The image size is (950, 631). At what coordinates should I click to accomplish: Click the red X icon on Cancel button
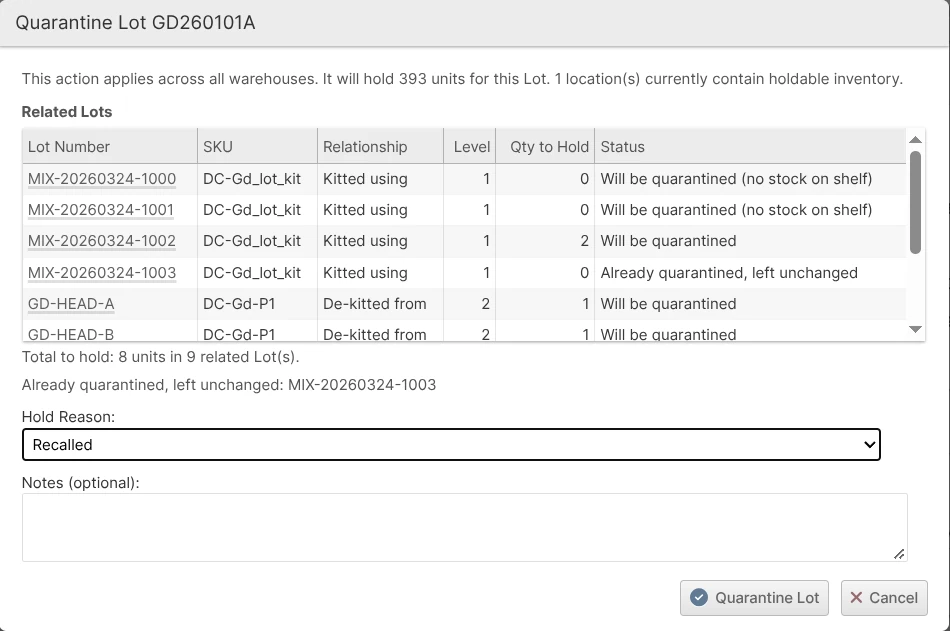click(856, 598)
